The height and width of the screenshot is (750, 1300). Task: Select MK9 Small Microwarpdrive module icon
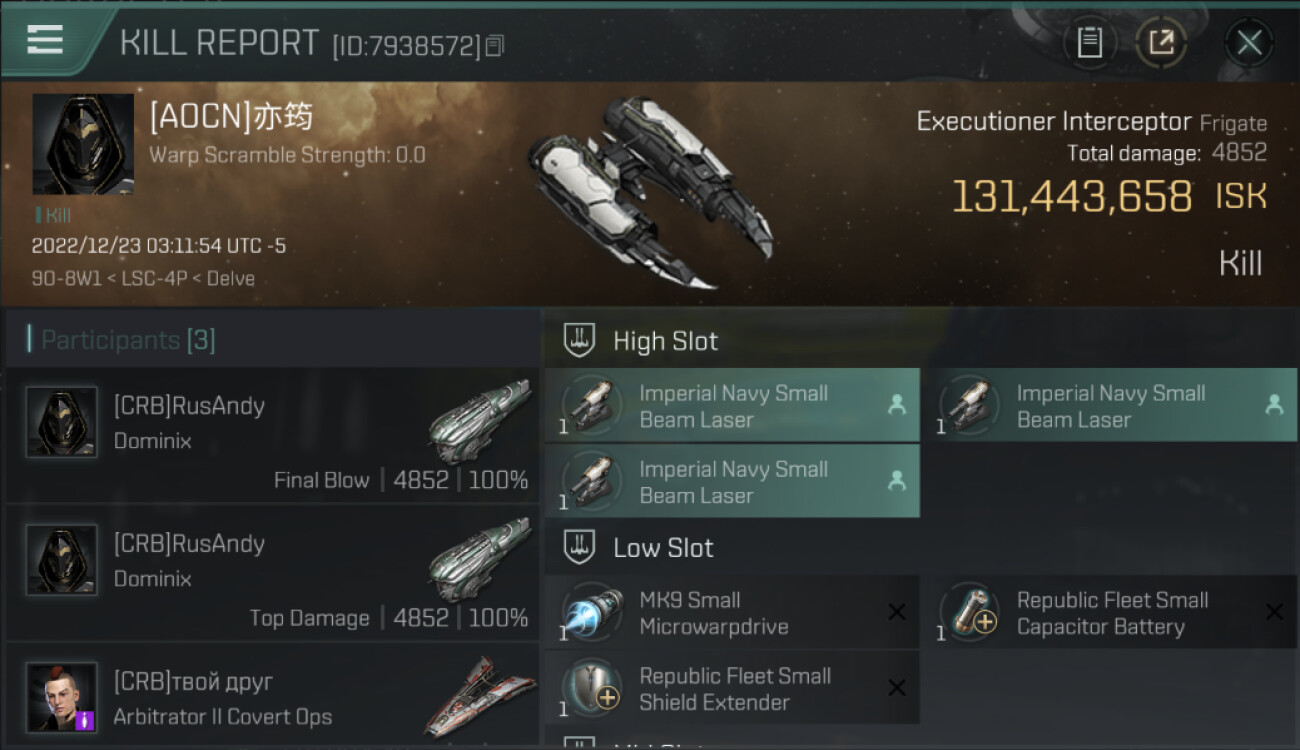[592, 612]
